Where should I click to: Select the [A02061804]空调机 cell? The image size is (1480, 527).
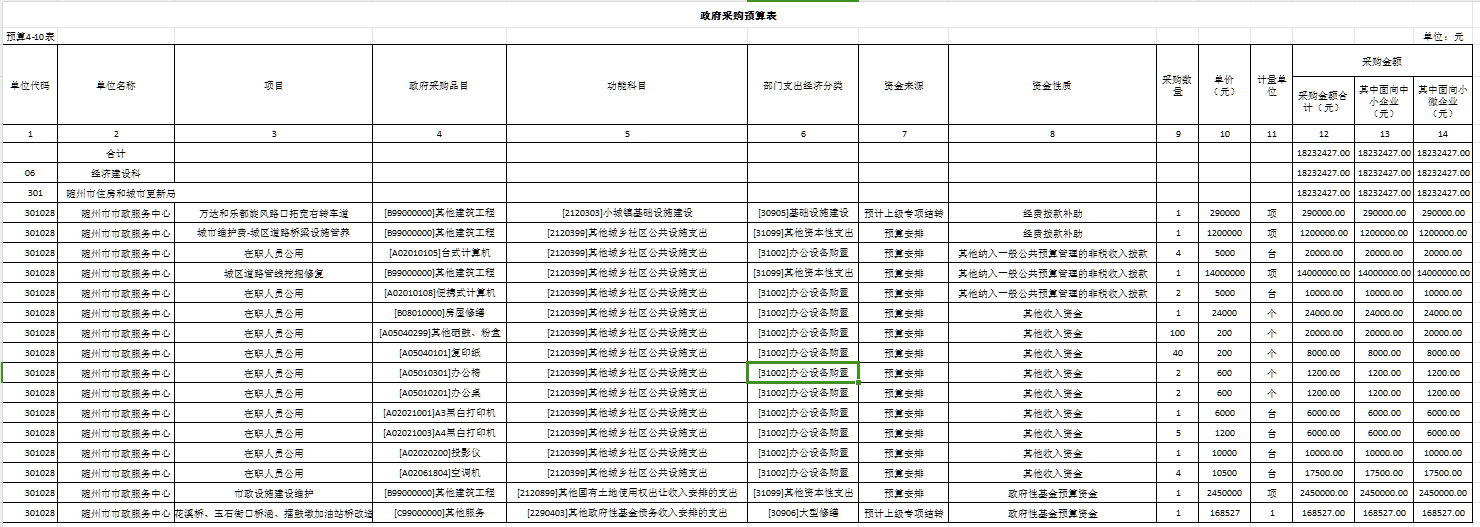(x=439, y=473)
